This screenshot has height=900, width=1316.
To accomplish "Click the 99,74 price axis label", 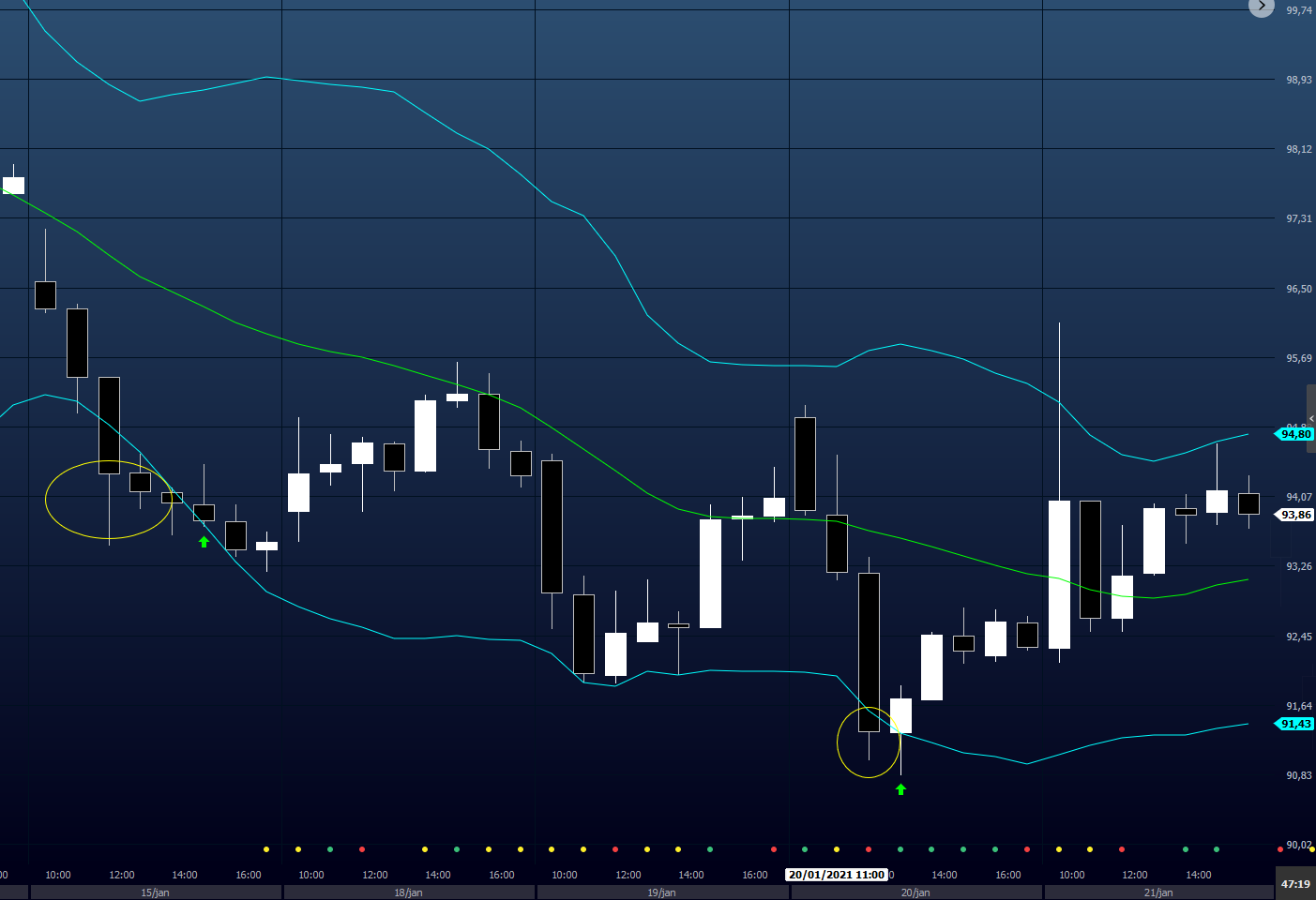I will click(1299, 10).
